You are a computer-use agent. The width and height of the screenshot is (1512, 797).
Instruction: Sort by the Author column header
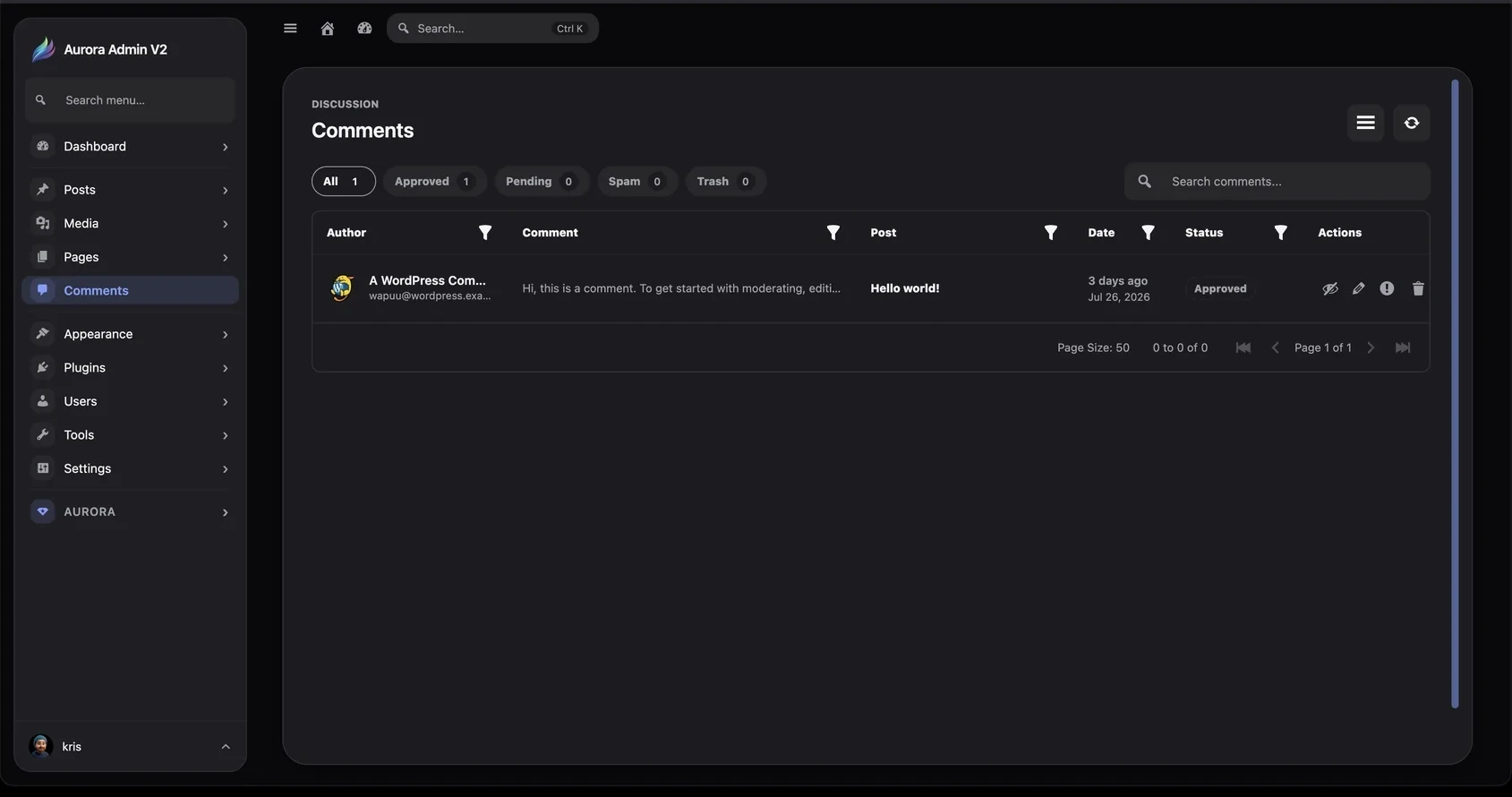(346, 233)
